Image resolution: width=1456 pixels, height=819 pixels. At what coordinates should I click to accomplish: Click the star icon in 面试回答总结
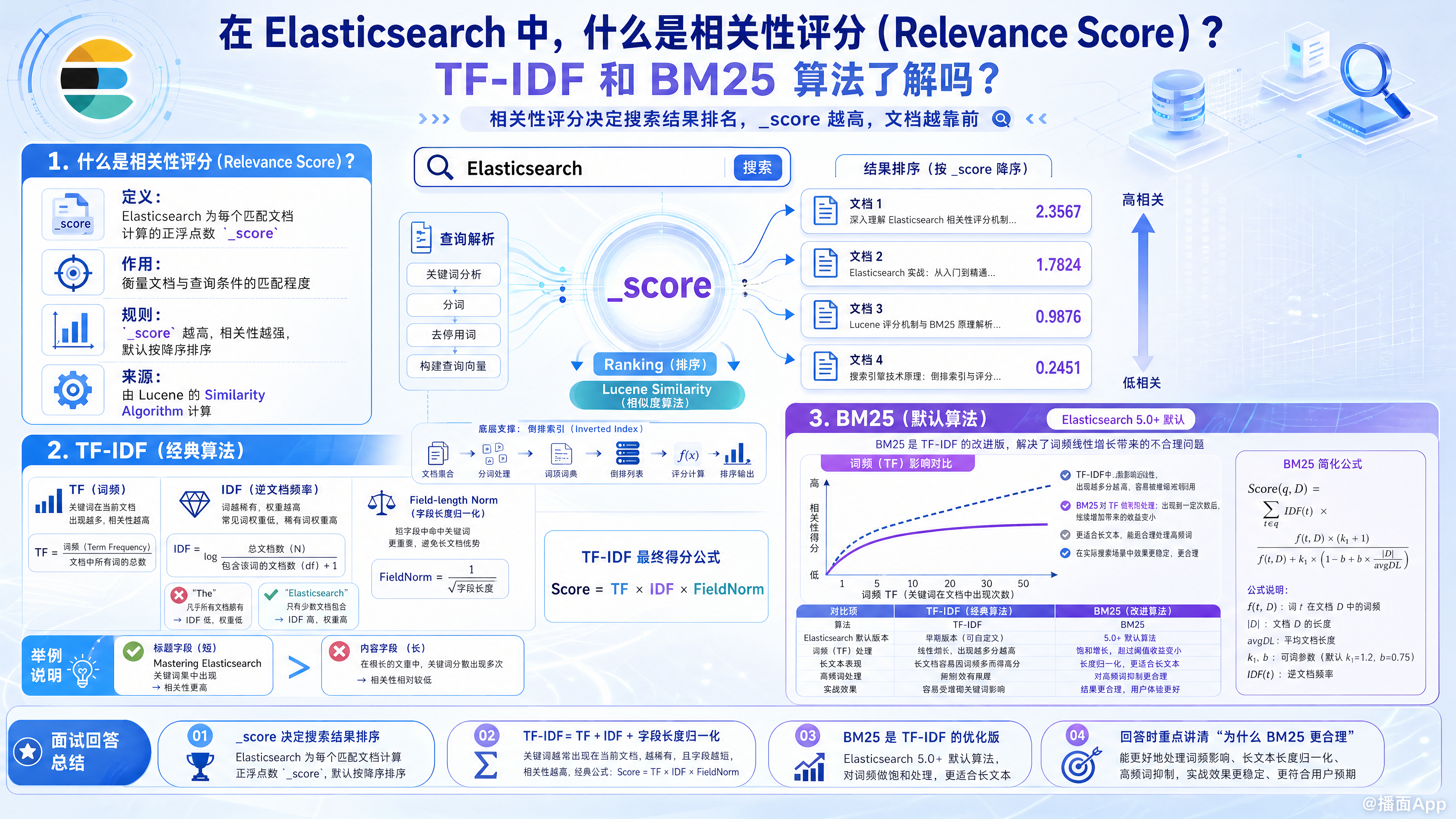(x=28, y=752)
